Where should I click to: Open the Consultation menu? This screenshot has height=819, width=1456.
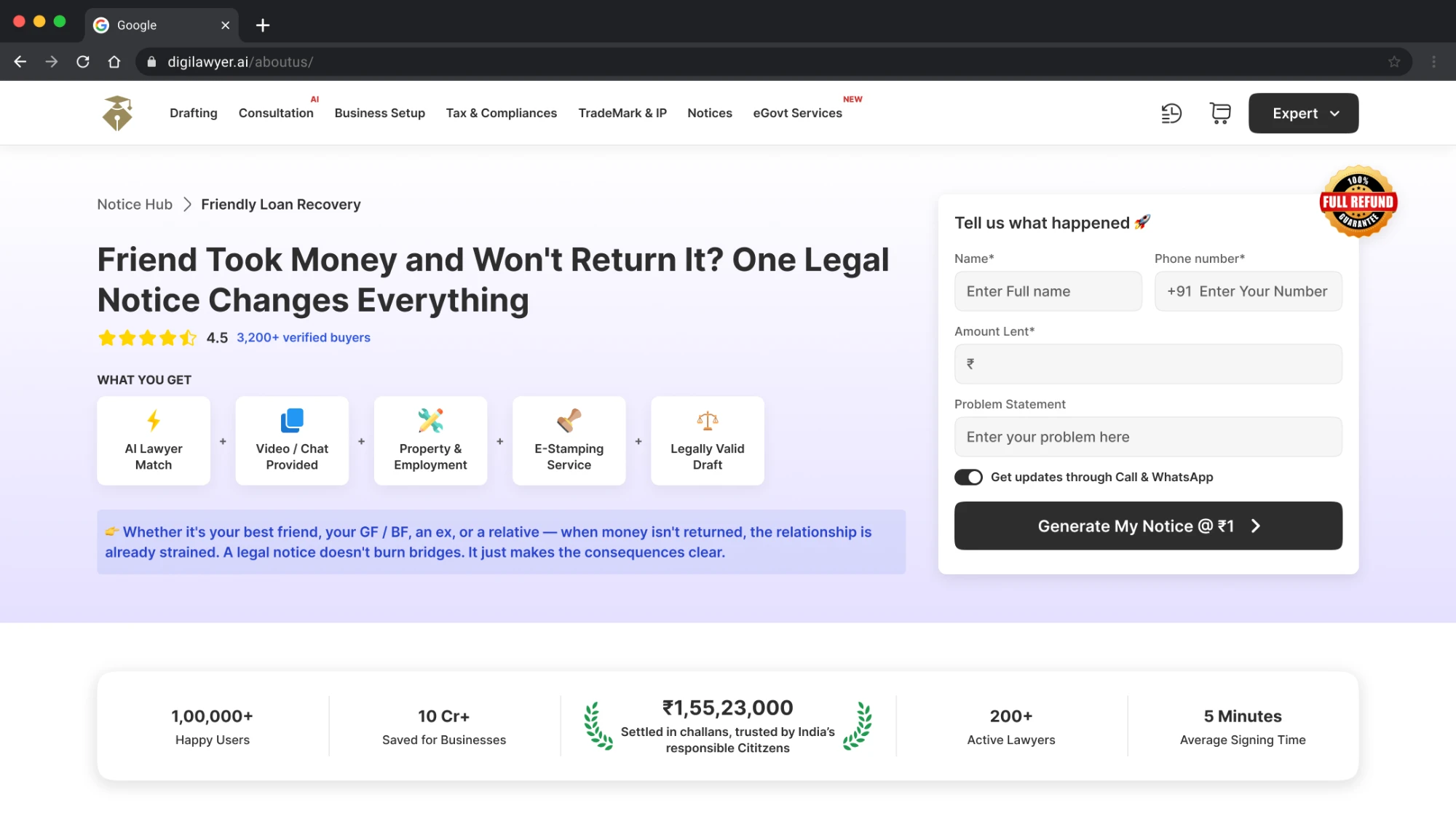point(276,113)
